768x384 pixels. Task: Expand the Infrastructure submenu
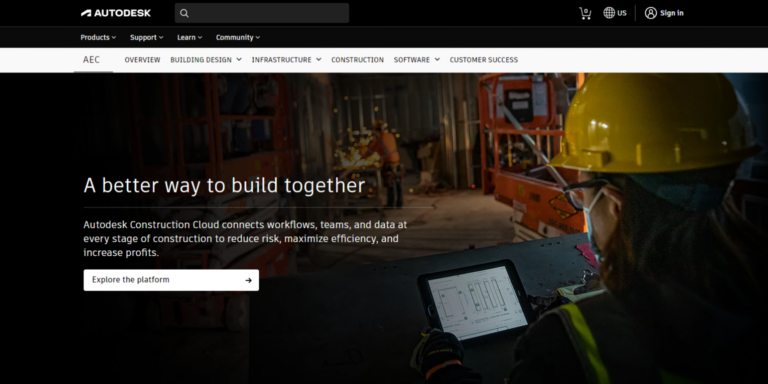(287, 60)
